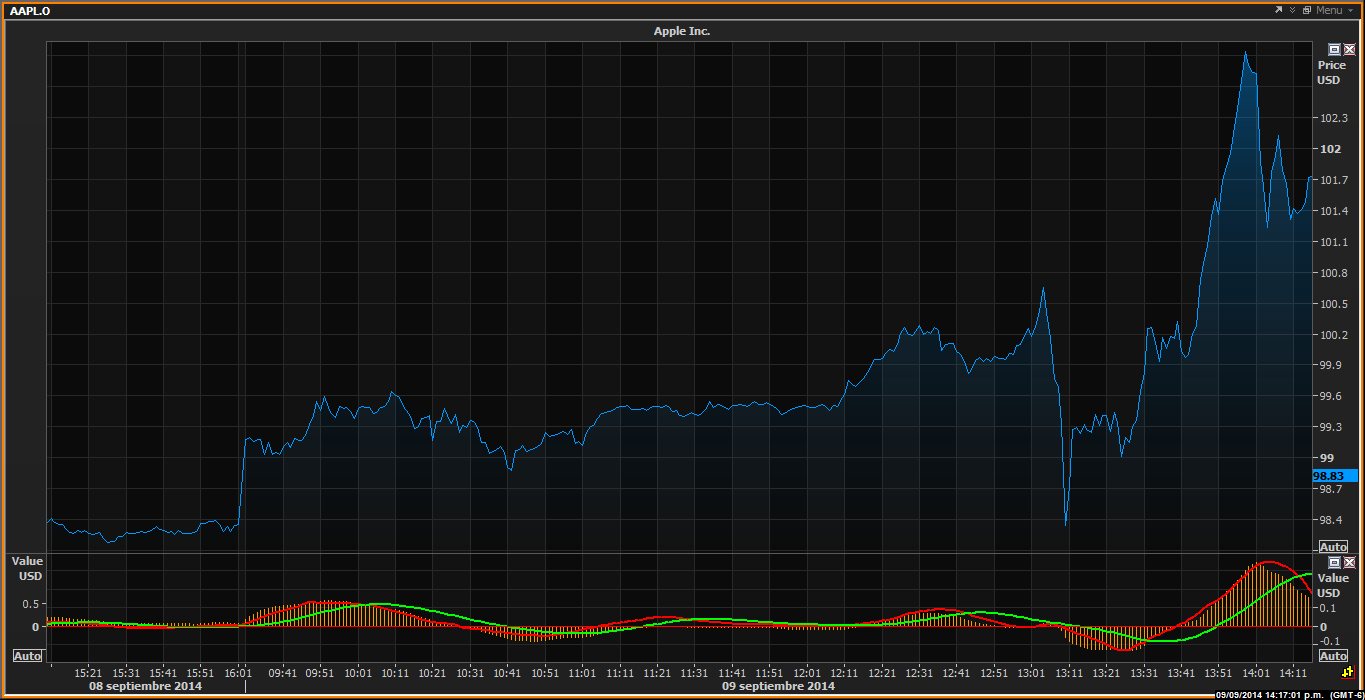The image size is (1365, 700).
Task: Click the 101.7 price axis label
Action: tap(1333, 180)
